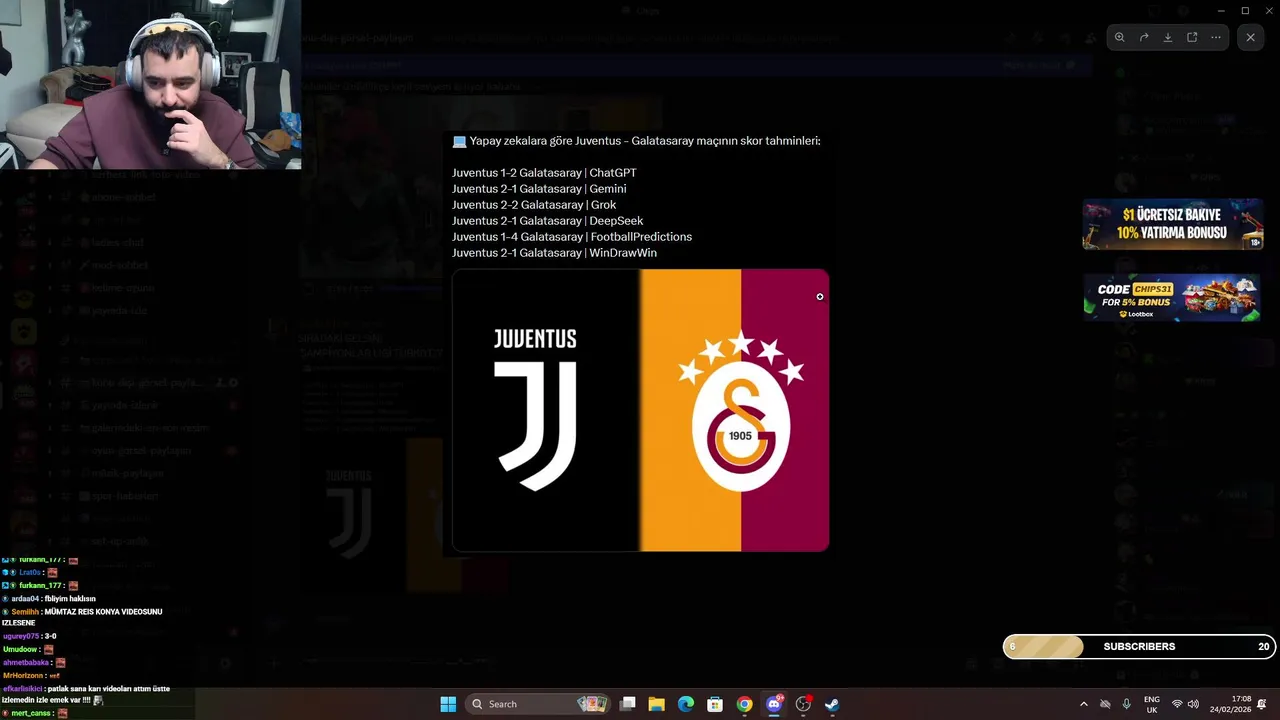Download the image with the download icon
This screenshot has width=1280, height=720.
click(1167, 37)
